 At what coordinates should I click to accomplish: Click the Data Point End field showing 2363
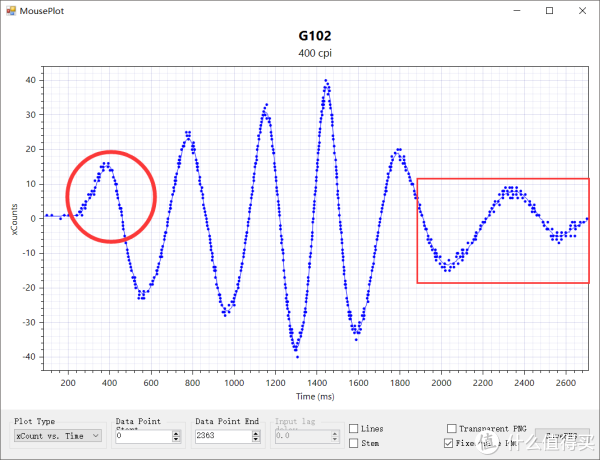coord(223,436)
